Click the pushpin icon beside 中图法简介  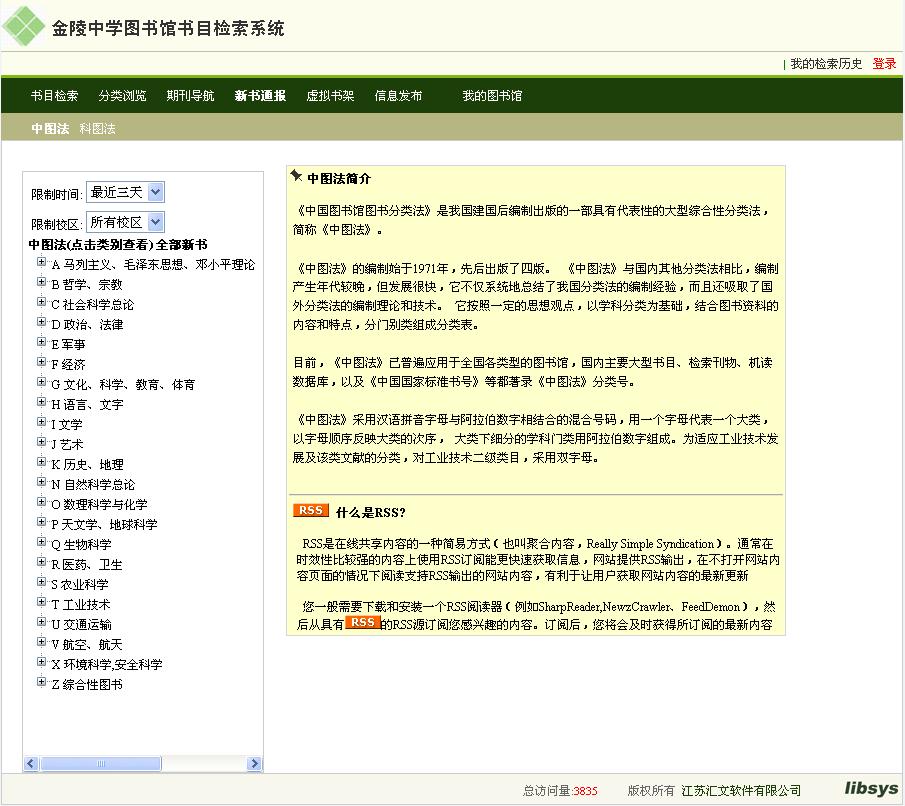pyautogui.click(x=296, y=176)
